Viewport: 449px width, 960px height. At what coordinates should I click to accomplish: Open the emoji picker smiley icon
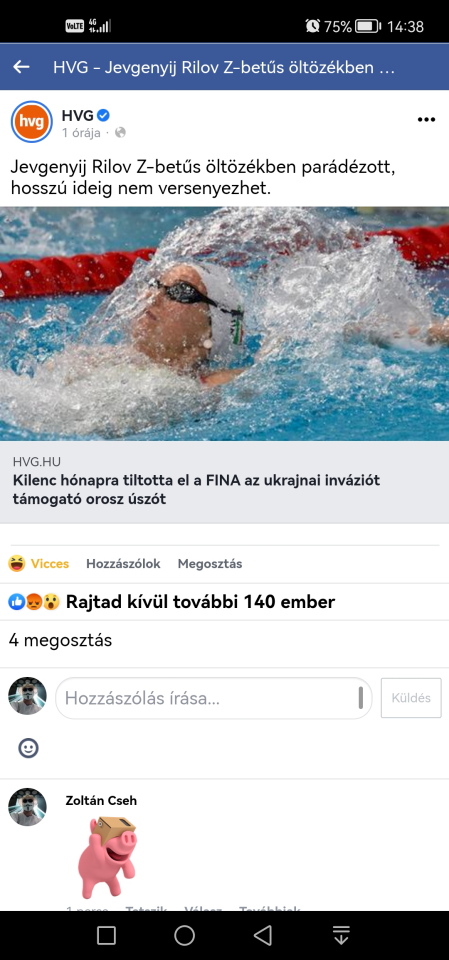[x=28, y=748]
